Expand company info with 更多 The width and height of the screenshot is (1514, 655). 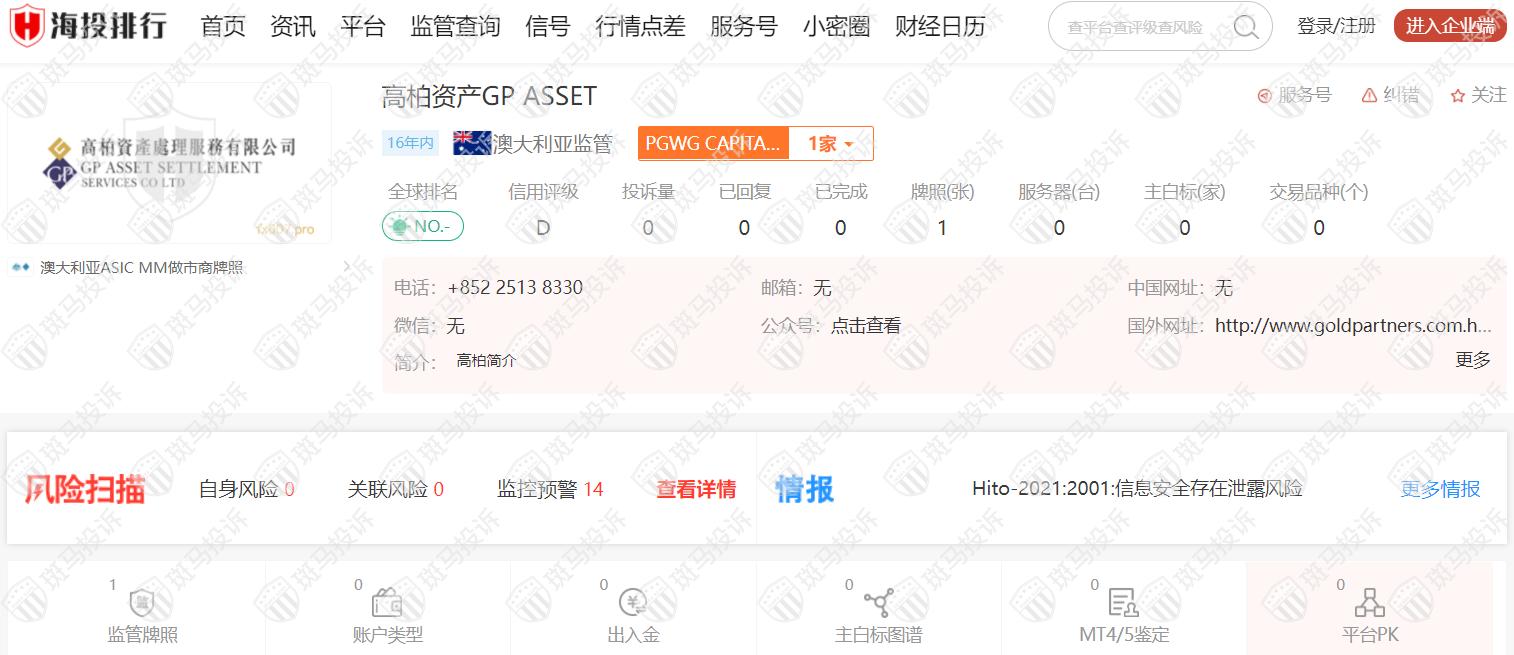coord(1472,360)
